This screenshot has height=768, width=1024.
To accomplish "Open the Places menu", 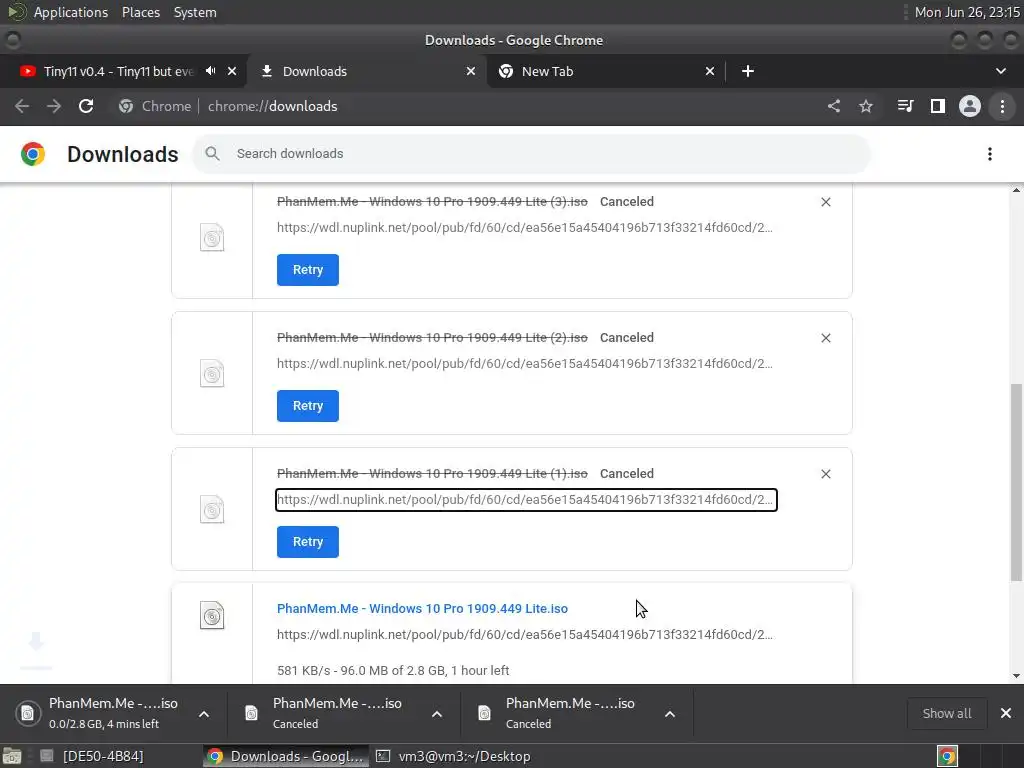I will point(140,12).
